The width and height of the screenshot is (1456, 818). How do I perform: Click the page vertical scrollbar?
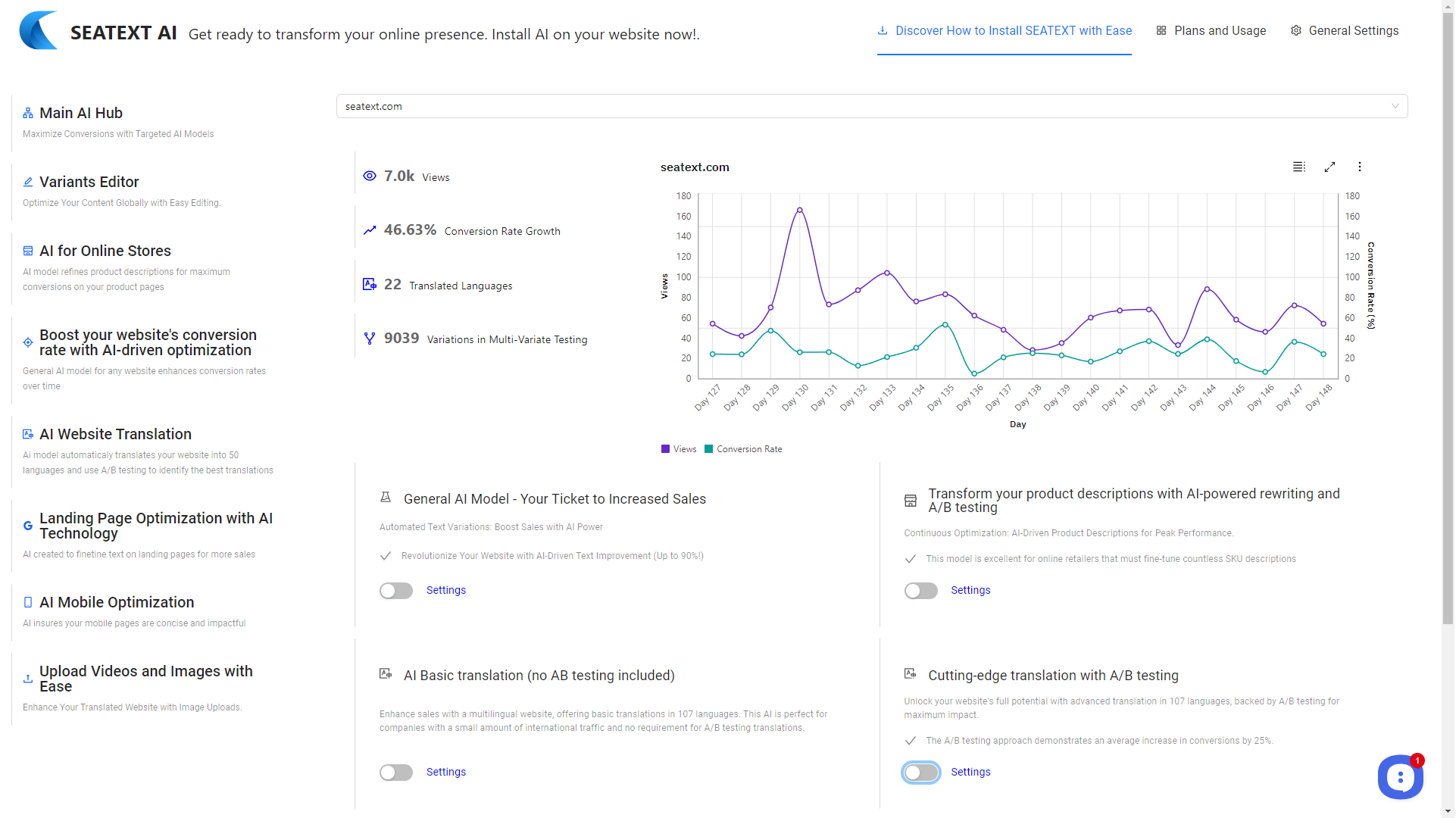click(1448, 318)
